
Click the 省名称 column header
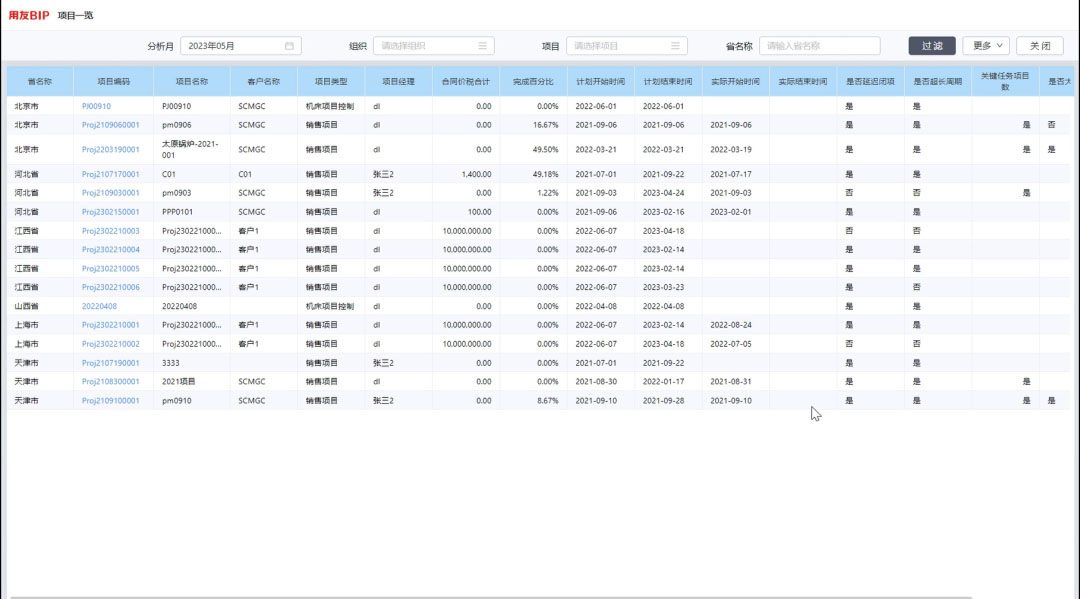[40, 81]
